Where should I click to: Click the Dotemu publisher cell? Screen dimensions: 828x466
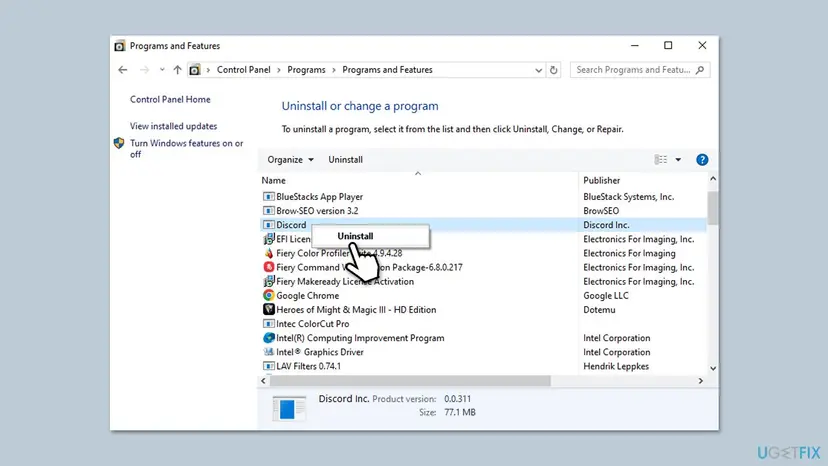tap(599, 310)
